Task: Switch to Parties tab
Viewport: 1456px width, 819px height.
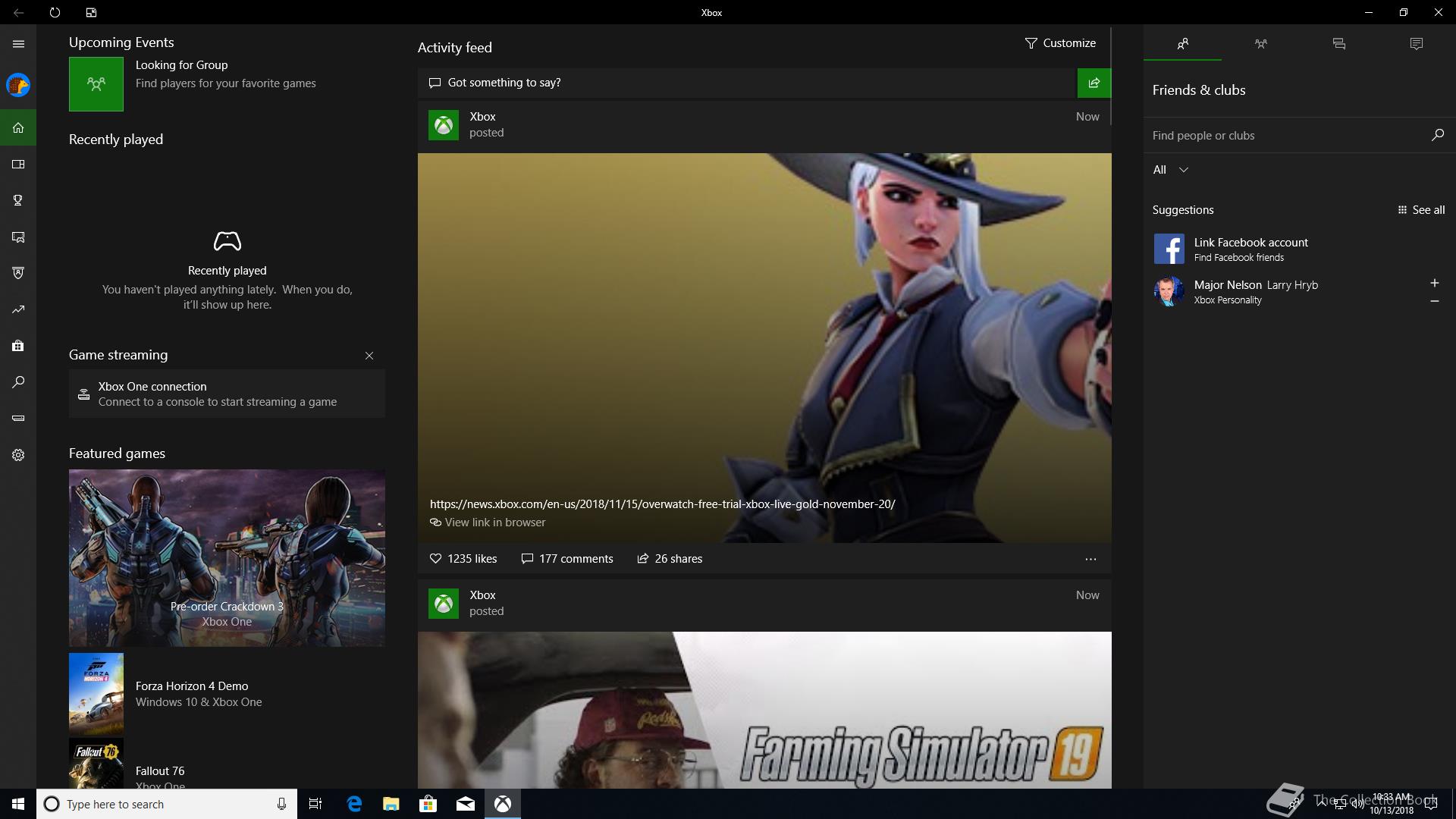Action: (1260, 43)
